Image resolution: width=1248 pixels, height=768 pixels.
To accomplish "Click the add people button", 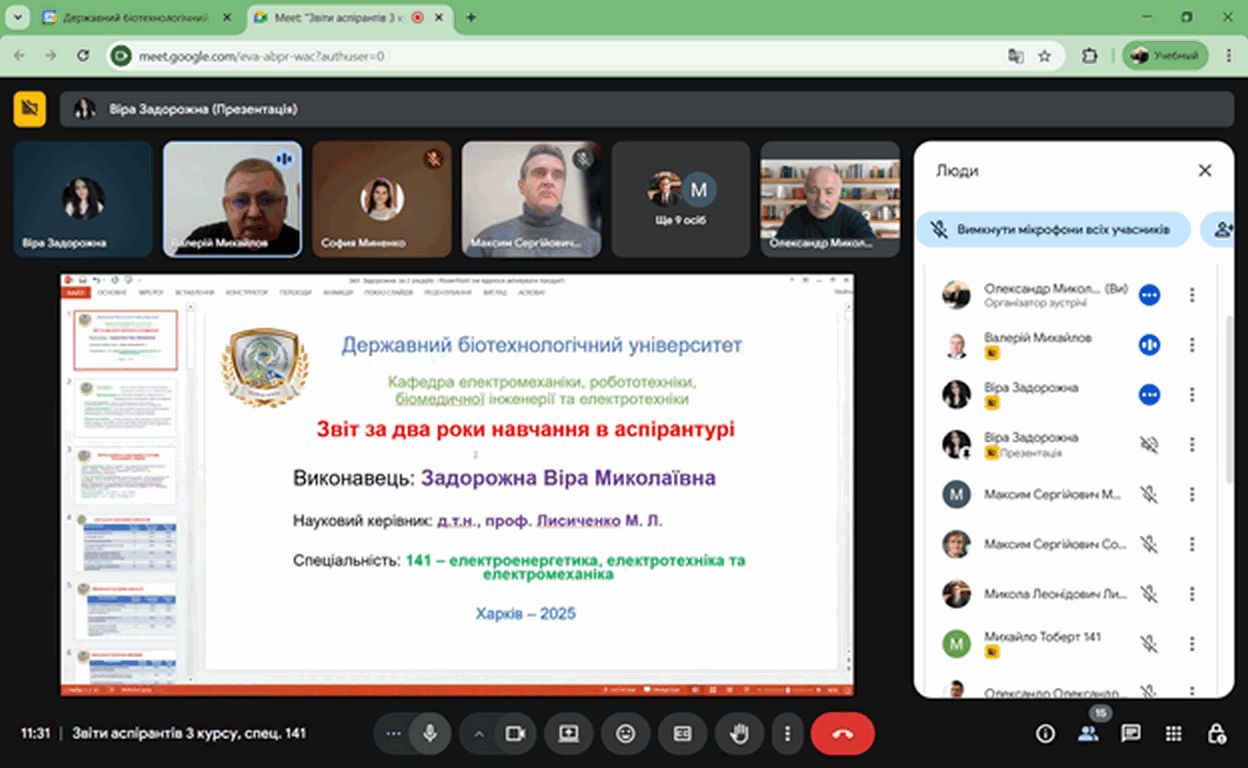I will [1221, 229].
